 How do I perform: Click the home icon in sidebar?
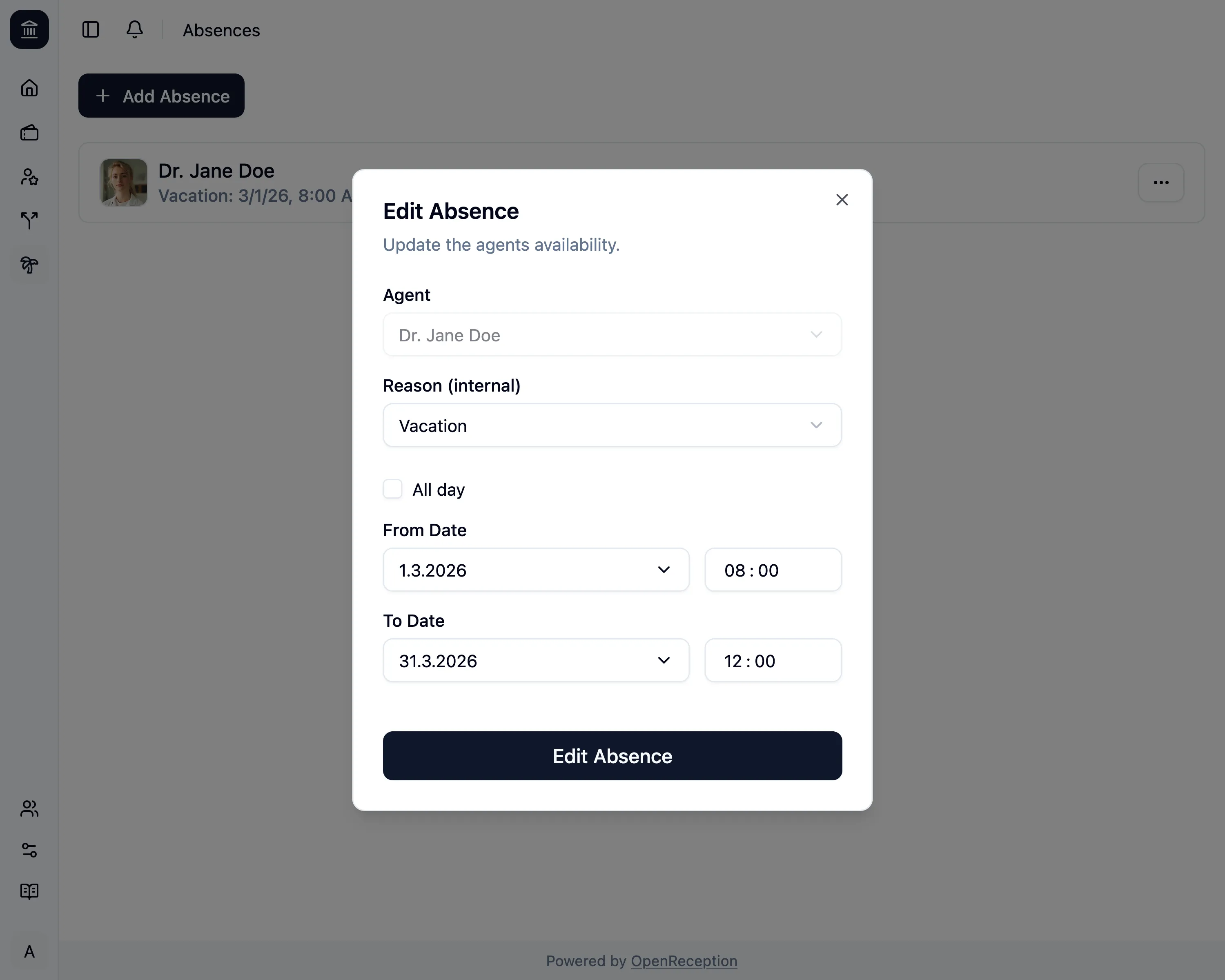point(29,88)
